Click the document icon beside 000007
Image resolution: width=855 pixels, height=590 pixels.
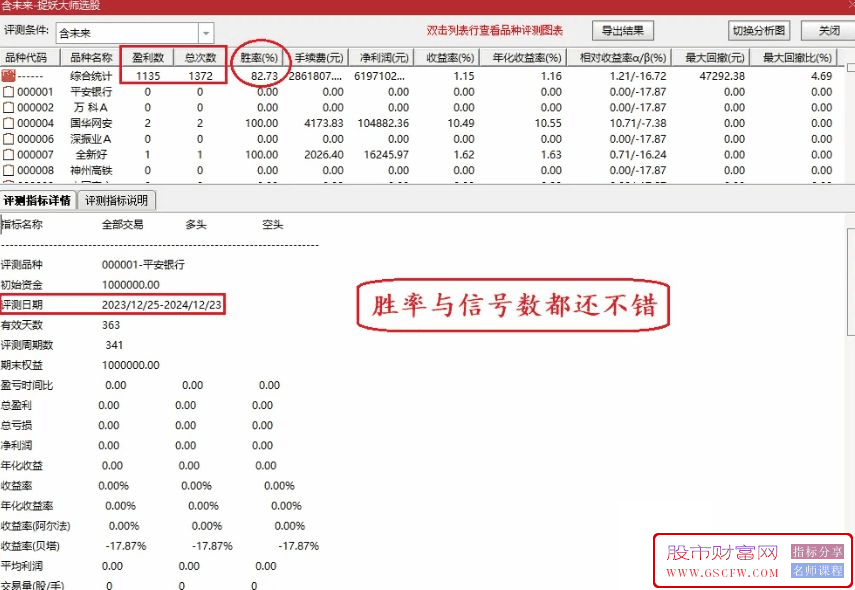(8, 155)
